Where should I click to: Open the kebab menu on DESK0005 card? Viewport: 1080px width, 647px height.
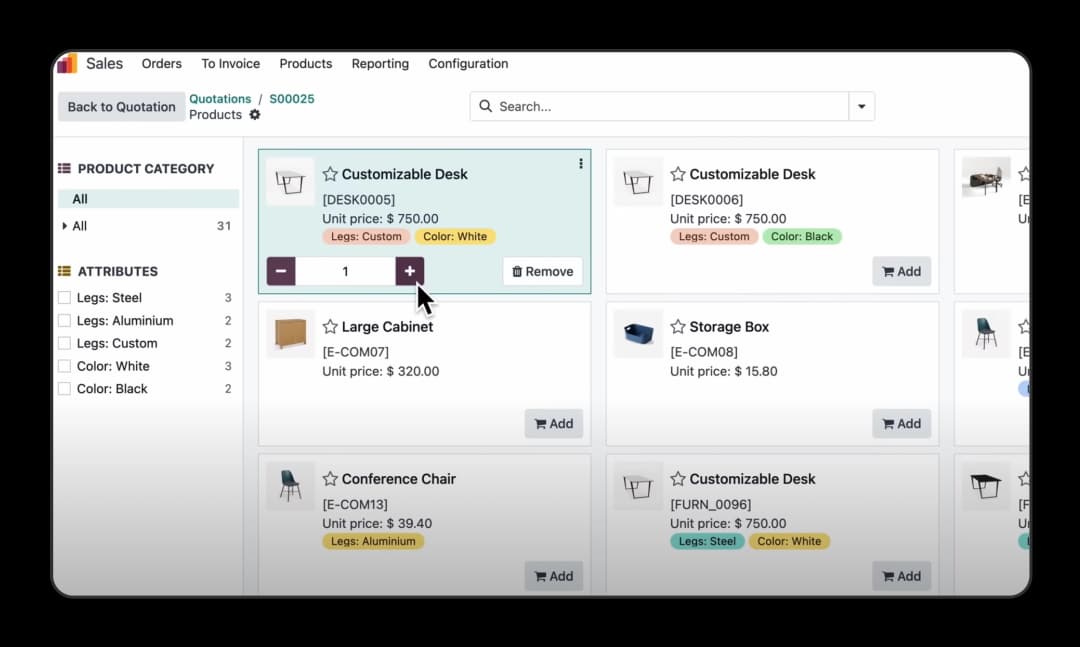581,164
